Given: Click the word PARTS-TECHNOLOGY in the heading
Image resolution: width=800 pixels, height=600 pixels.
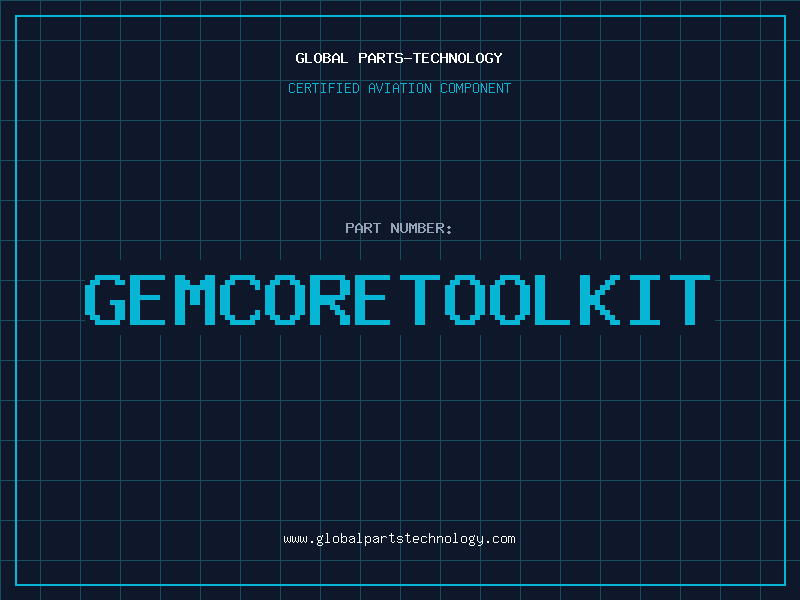Looking at the screenshot, I should coord(430,58).
